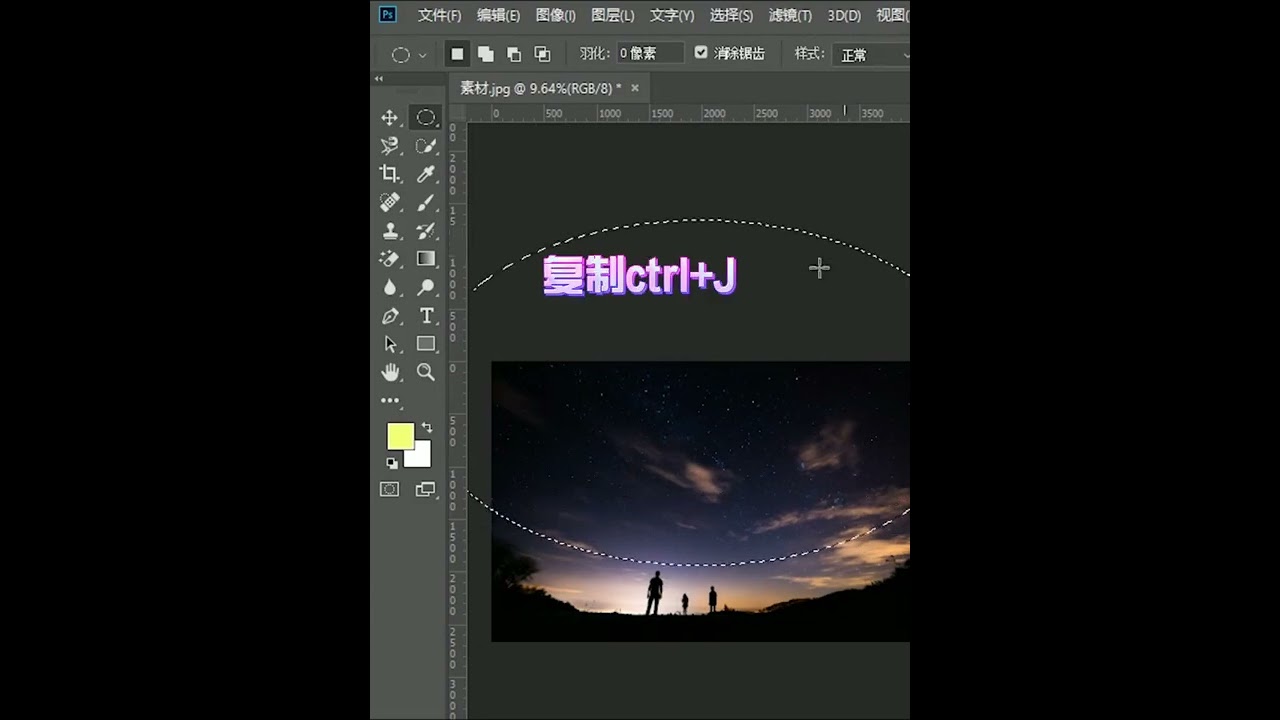Select the Blur tool
Screen dimensions: 1280x720
point(390,287)
